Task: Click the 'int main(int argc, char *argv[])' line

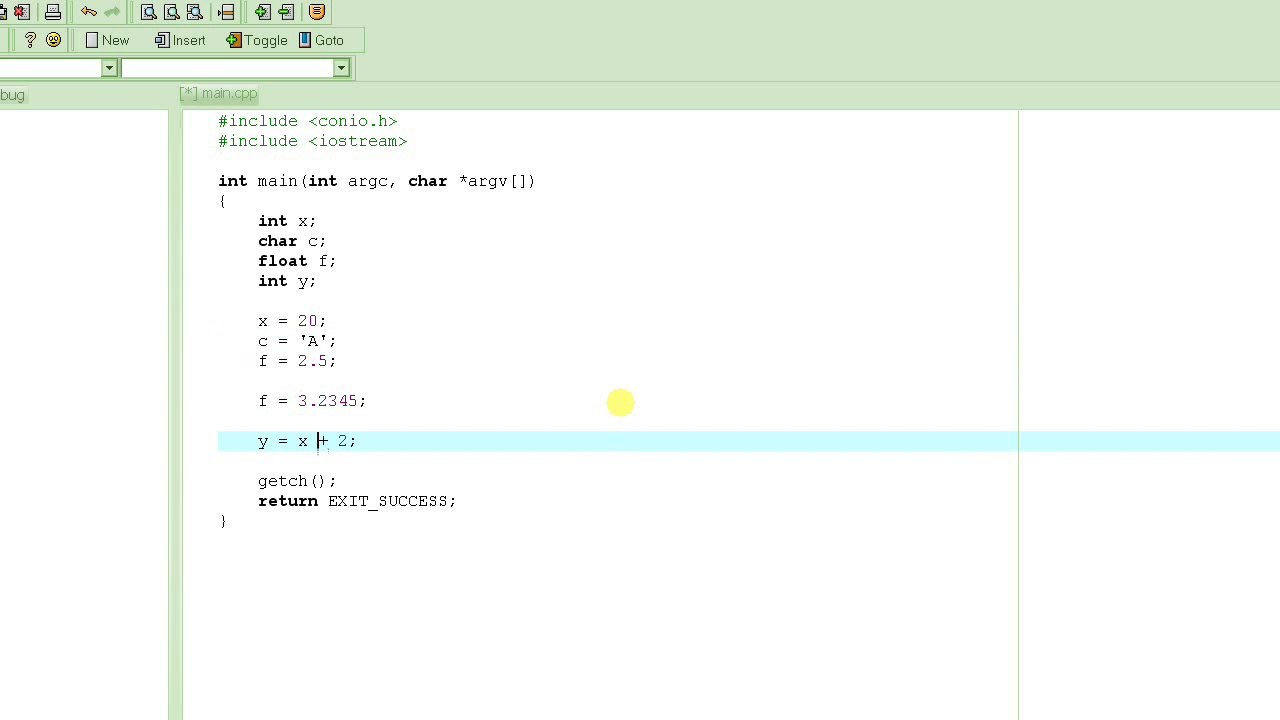Action: tap(377, 181)
